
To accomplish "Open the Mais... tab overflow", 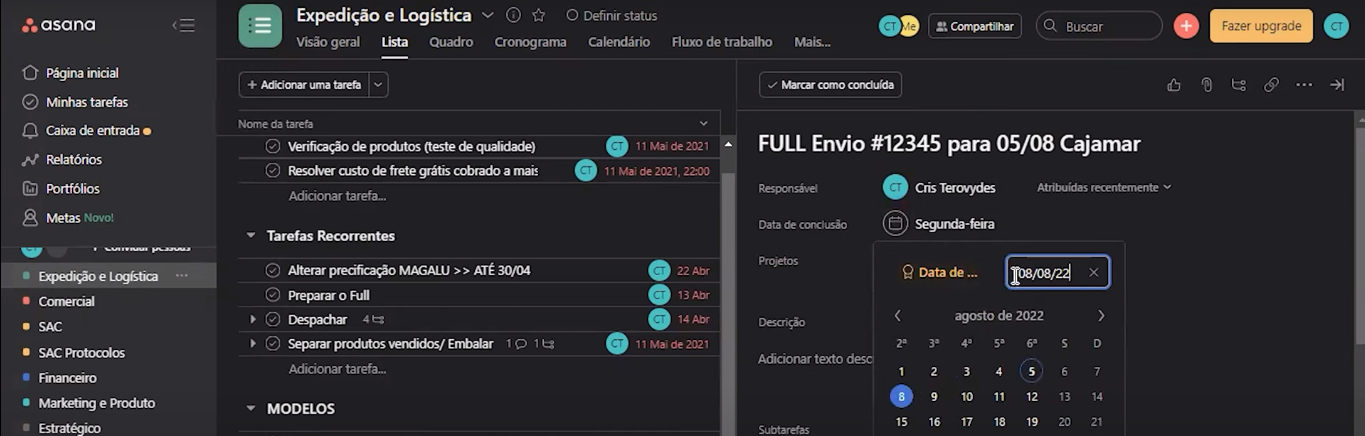I will click(812, 42).
